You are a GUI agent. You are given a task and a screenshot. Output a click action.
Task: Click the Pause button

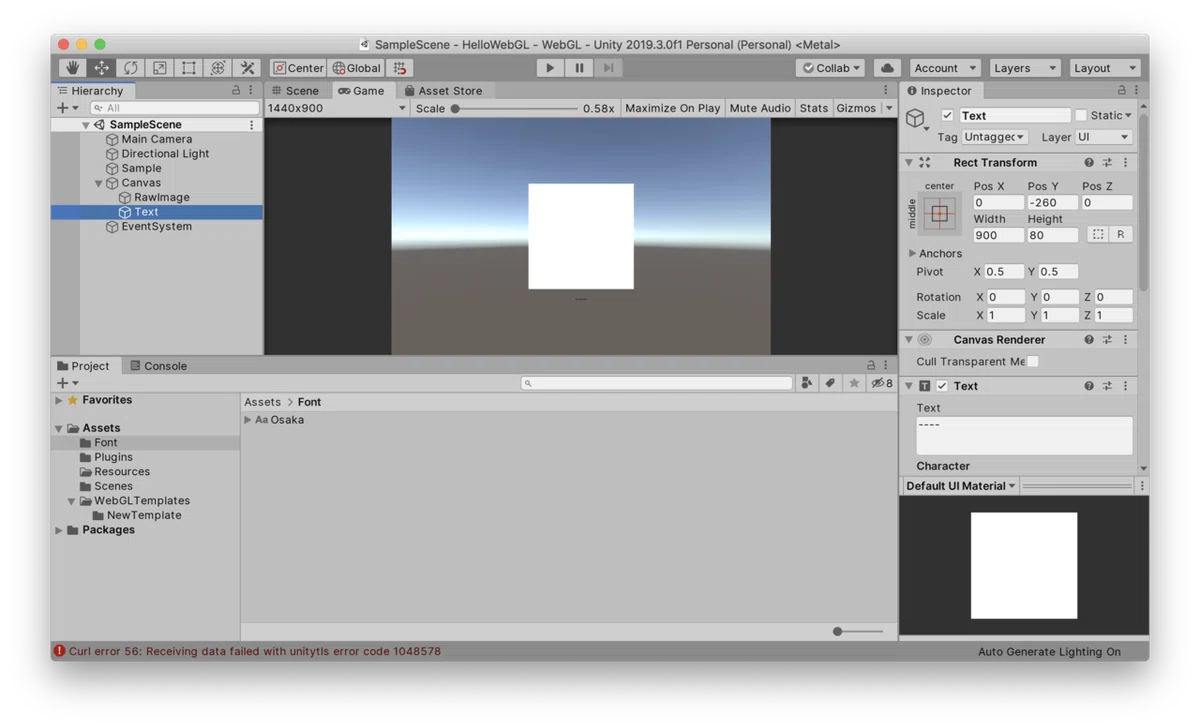pyautogui.click(x=579, y=68)
